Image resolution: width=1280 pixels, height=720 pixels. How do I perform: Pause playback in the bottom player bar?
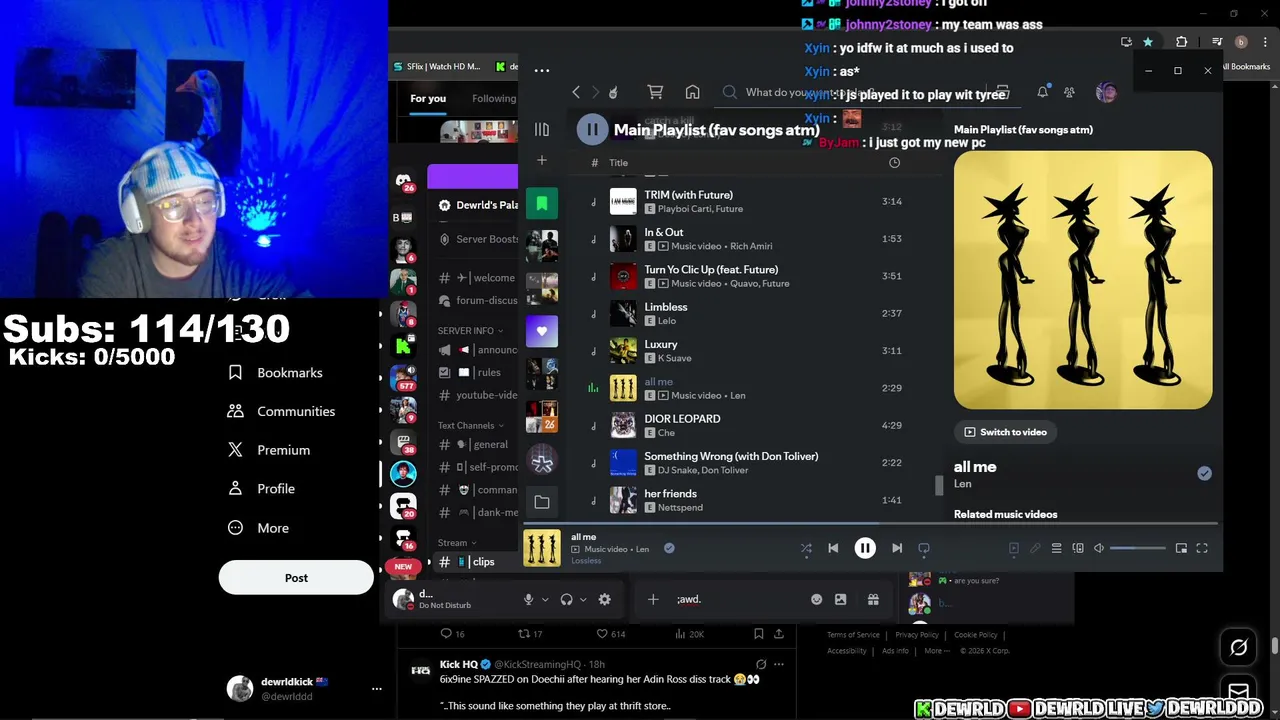tap(865, 548)
